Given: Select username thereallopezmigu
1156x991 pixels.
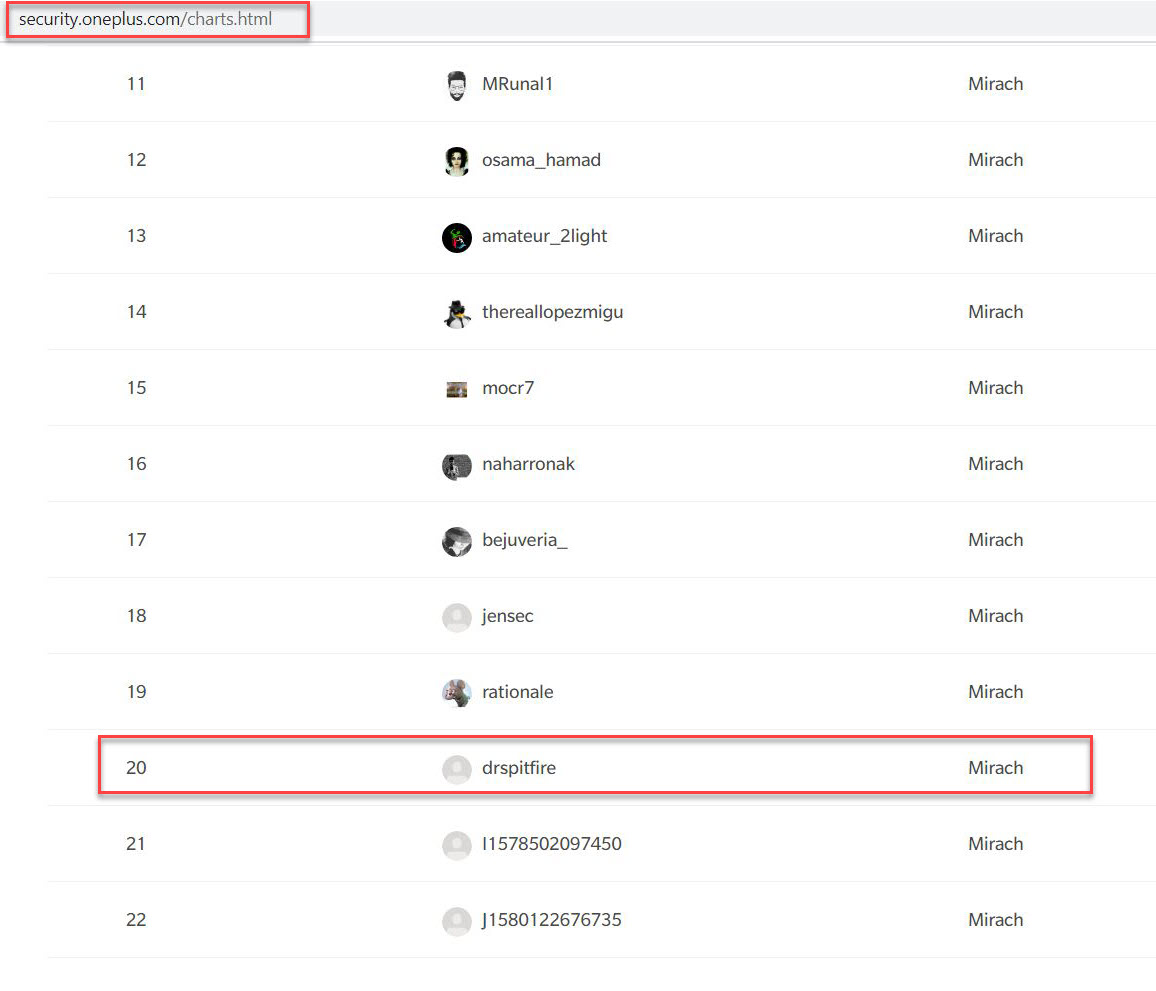Looking at the screenshot, I should tap(552, 312).
